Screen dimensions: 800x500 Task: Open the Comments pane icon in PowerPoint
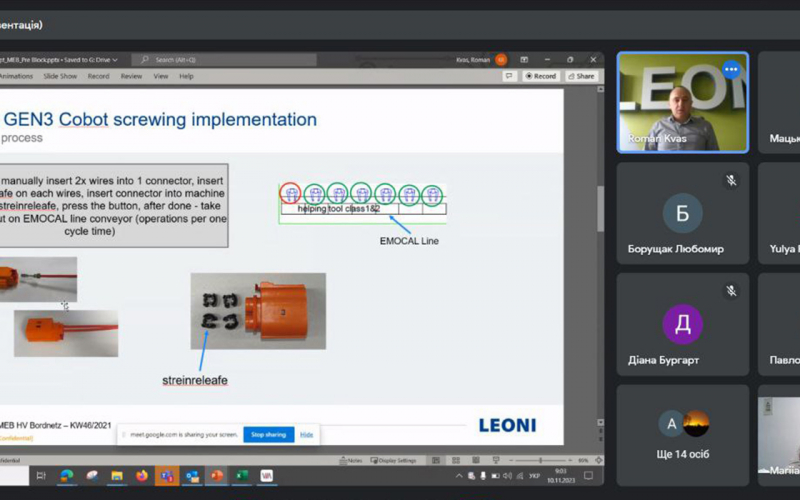pyautogui.click(x=509, y=76)
